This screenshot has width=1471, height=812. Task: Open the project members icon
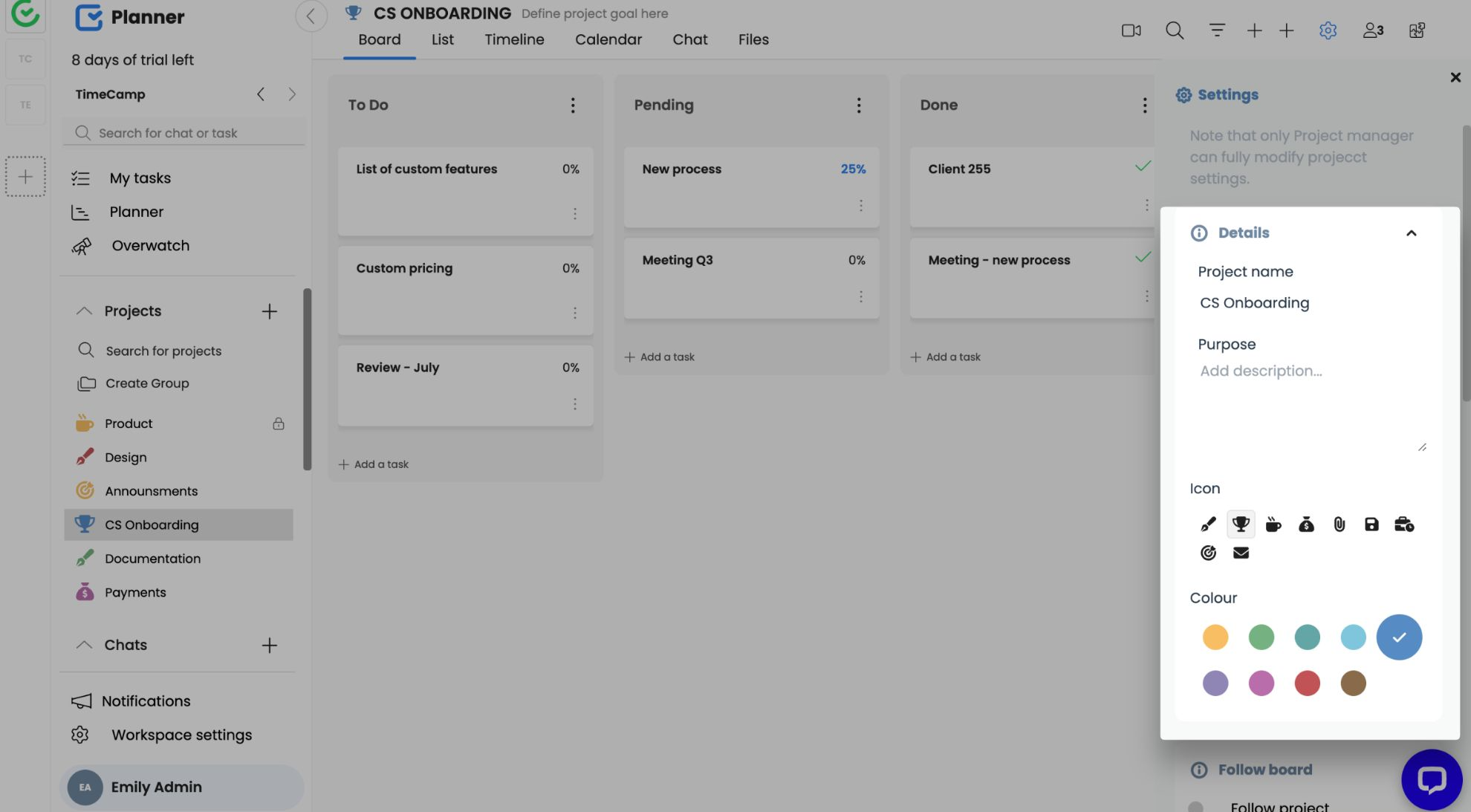(x=1372, y=30)
